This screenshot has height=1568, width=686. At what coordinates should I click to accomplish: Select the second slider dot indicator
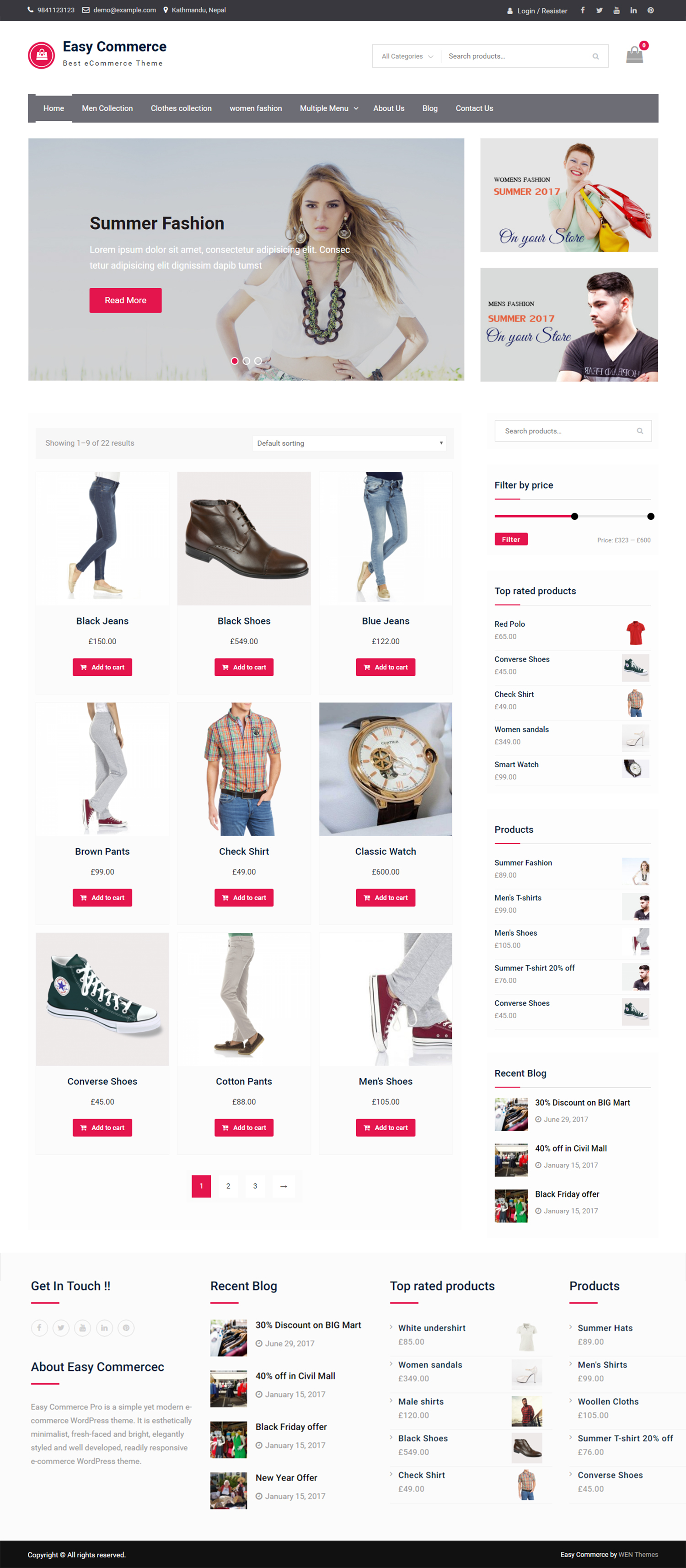(x=247, y=361)
